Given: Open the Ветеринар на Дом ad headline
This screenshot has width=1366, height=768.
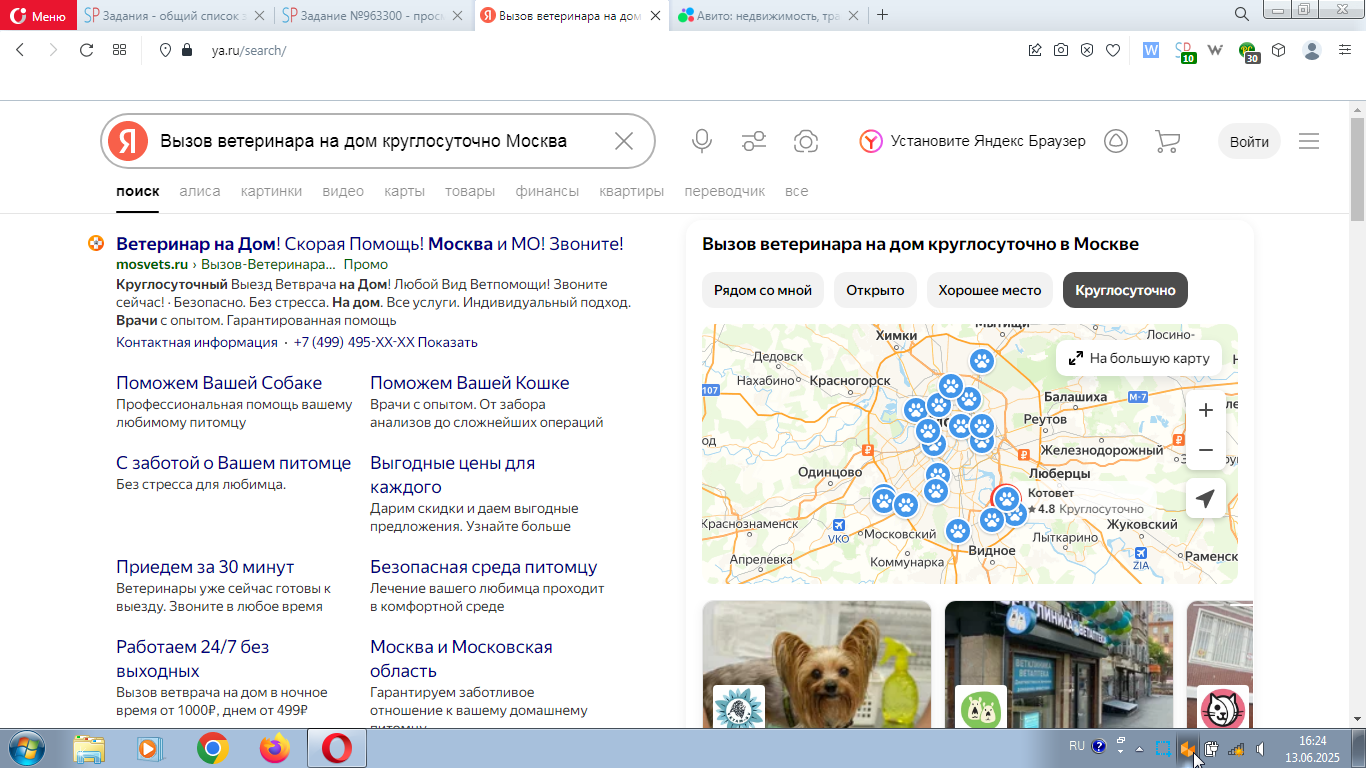Looking at the screenshot, I should 370,244.
